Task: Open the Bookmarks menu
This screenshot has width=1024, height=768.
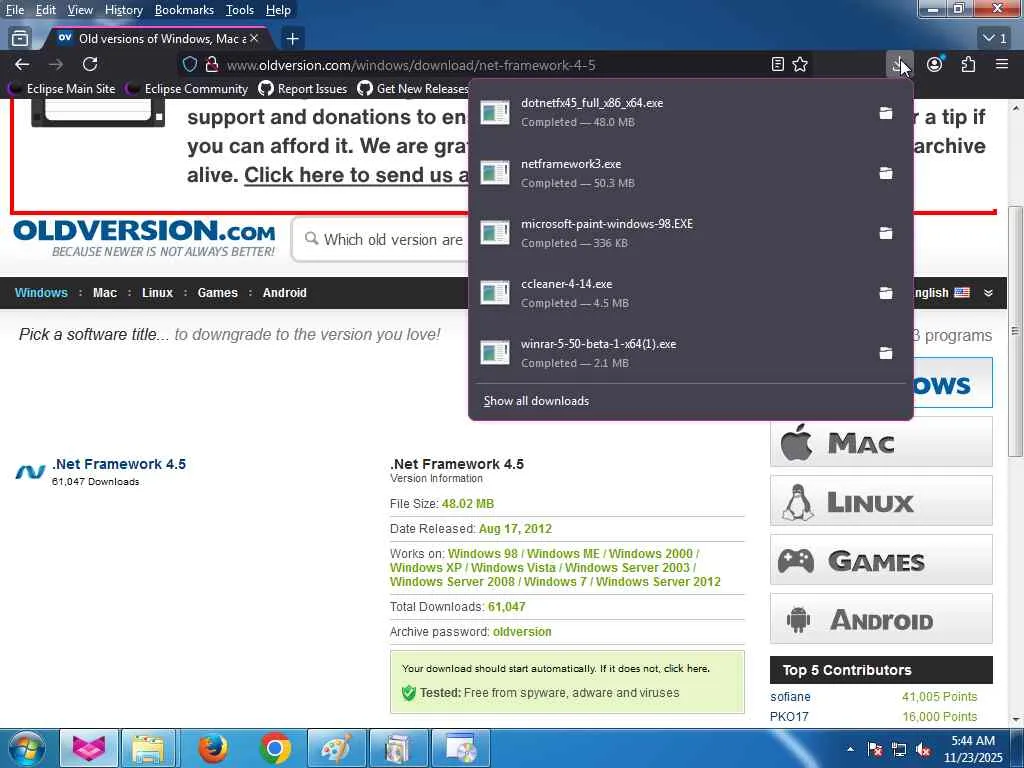Action: (x=184, y=10)
